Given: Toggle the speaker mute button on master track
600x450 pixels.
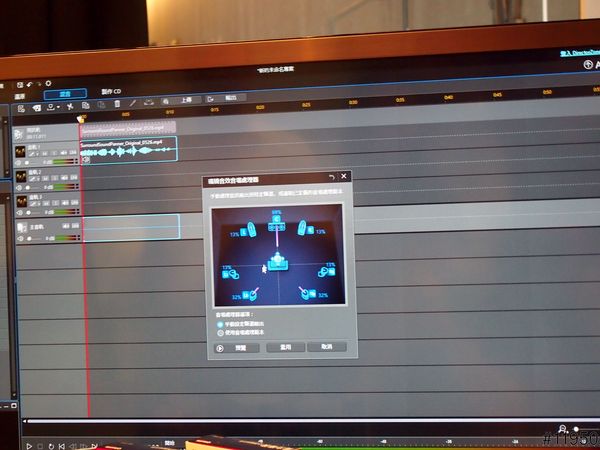Looking at the screenshot, I should click(x=65, y=226).
